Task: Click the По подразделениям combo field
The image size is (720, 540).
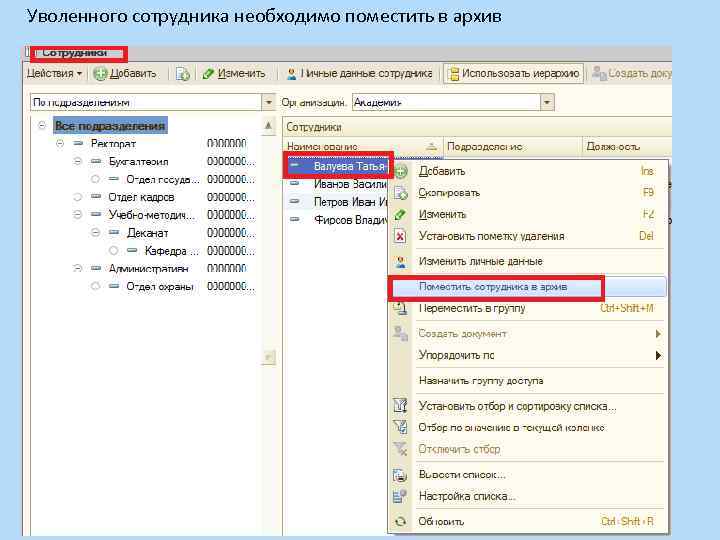Action: tap(146, 102)
